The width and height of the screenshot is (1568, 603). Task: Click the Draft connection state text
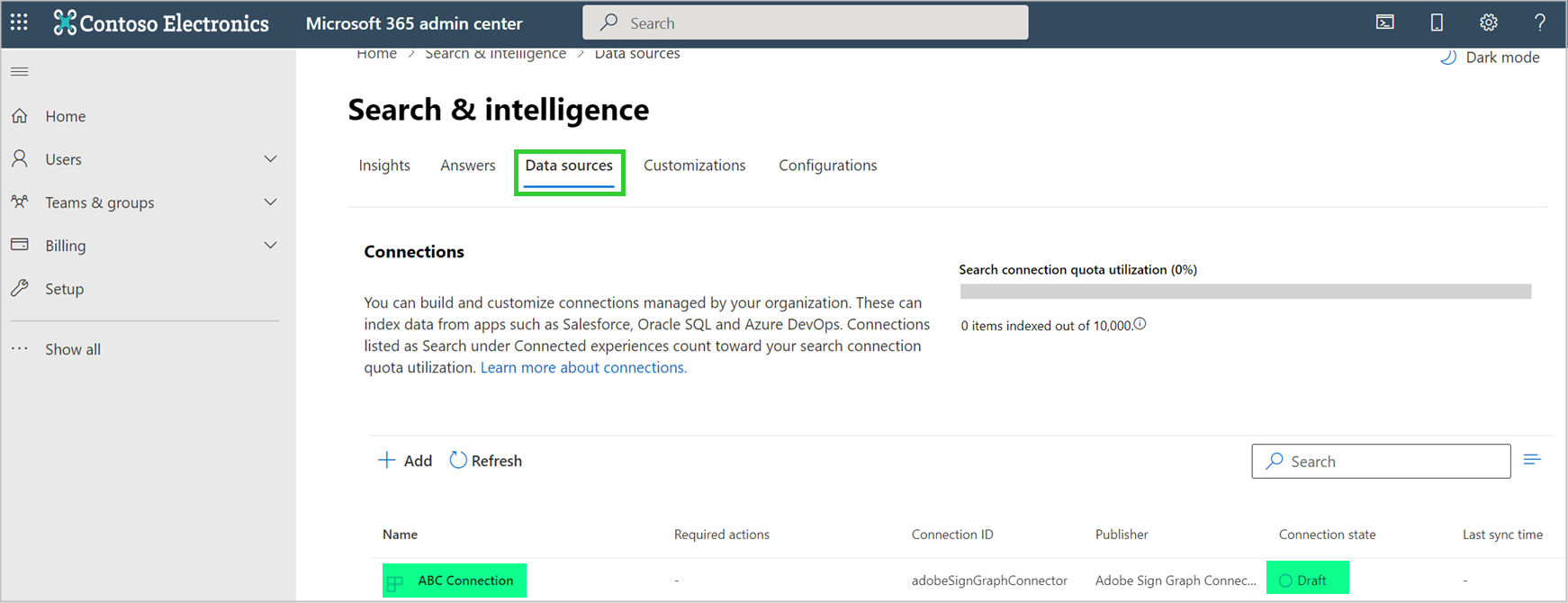click(1311, 580)
